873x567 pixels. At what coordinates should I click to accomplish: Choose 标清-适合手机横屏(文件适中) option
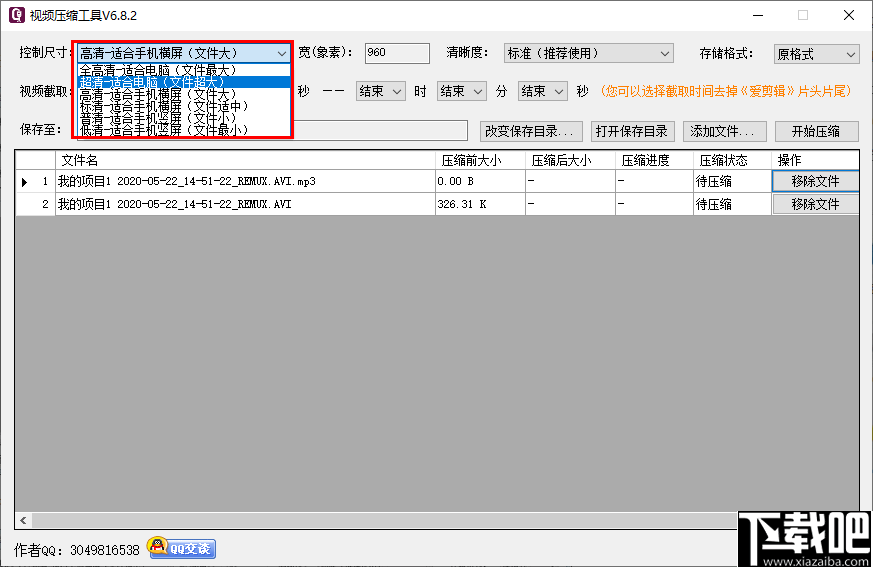coord(184,106)
